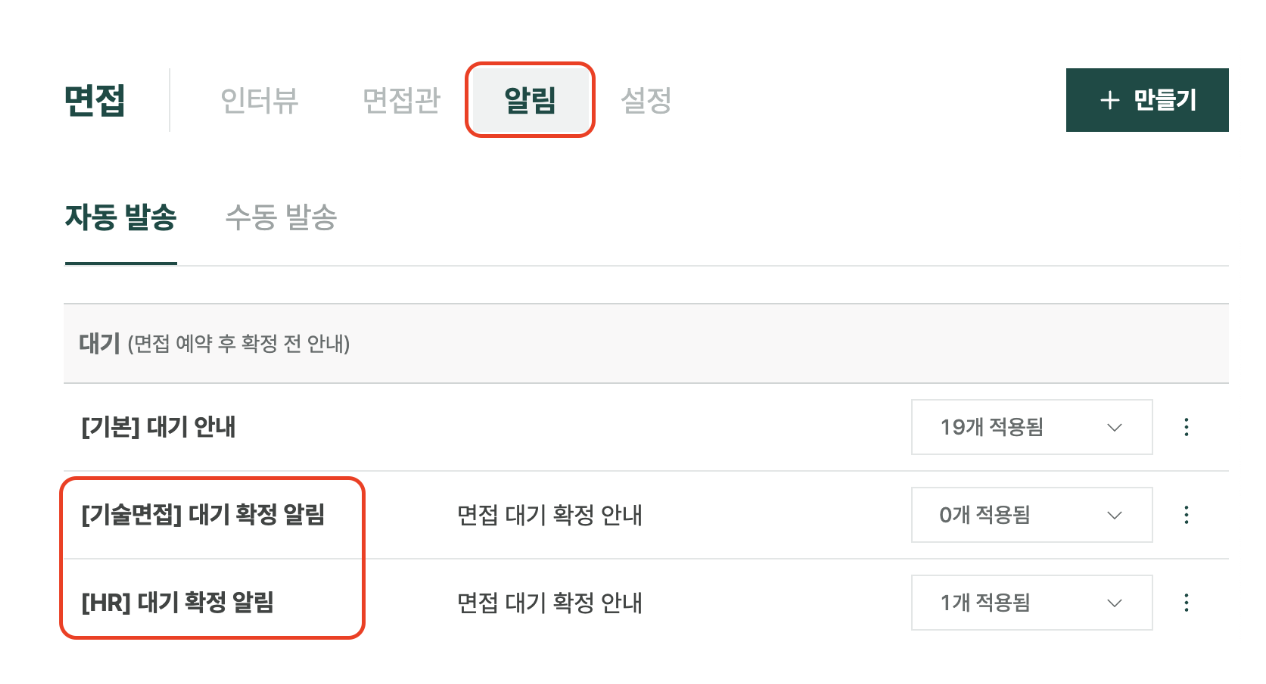Select the 알림 tab
Viewport: 1266px width, 684px height.
(x=530, y=100)
